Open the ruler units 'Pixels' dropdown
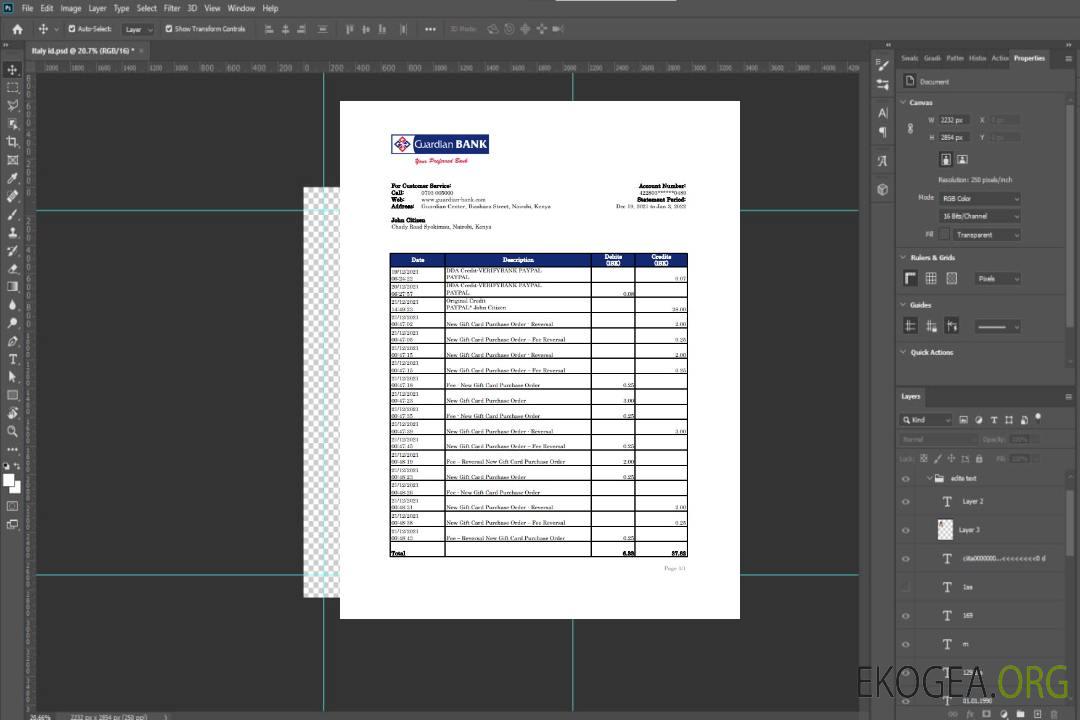The height and width of the screenshot is (720, 1080). tap(998, 278)
